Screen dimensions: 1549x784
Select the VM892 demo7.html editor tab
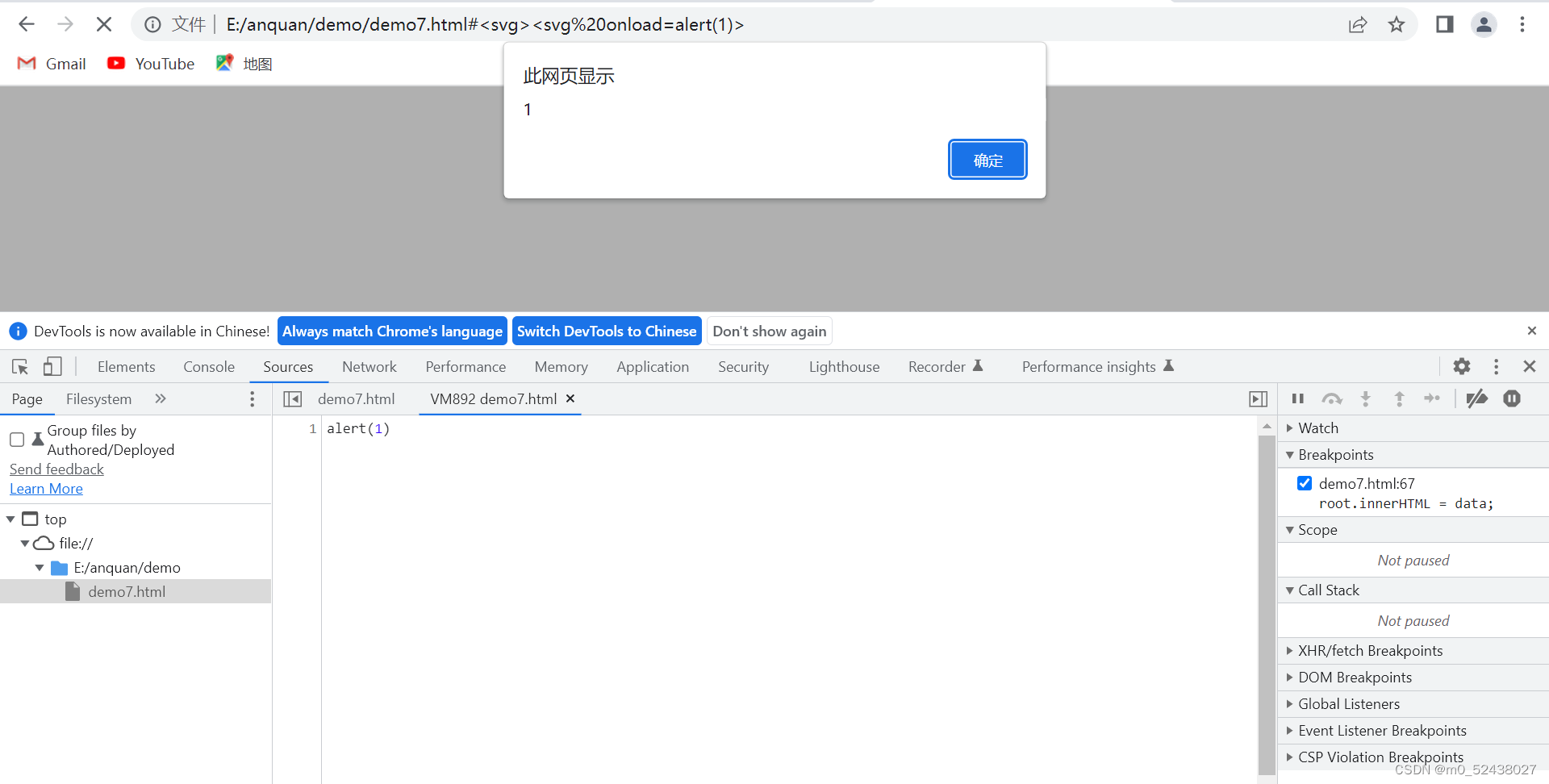point(493,399)
